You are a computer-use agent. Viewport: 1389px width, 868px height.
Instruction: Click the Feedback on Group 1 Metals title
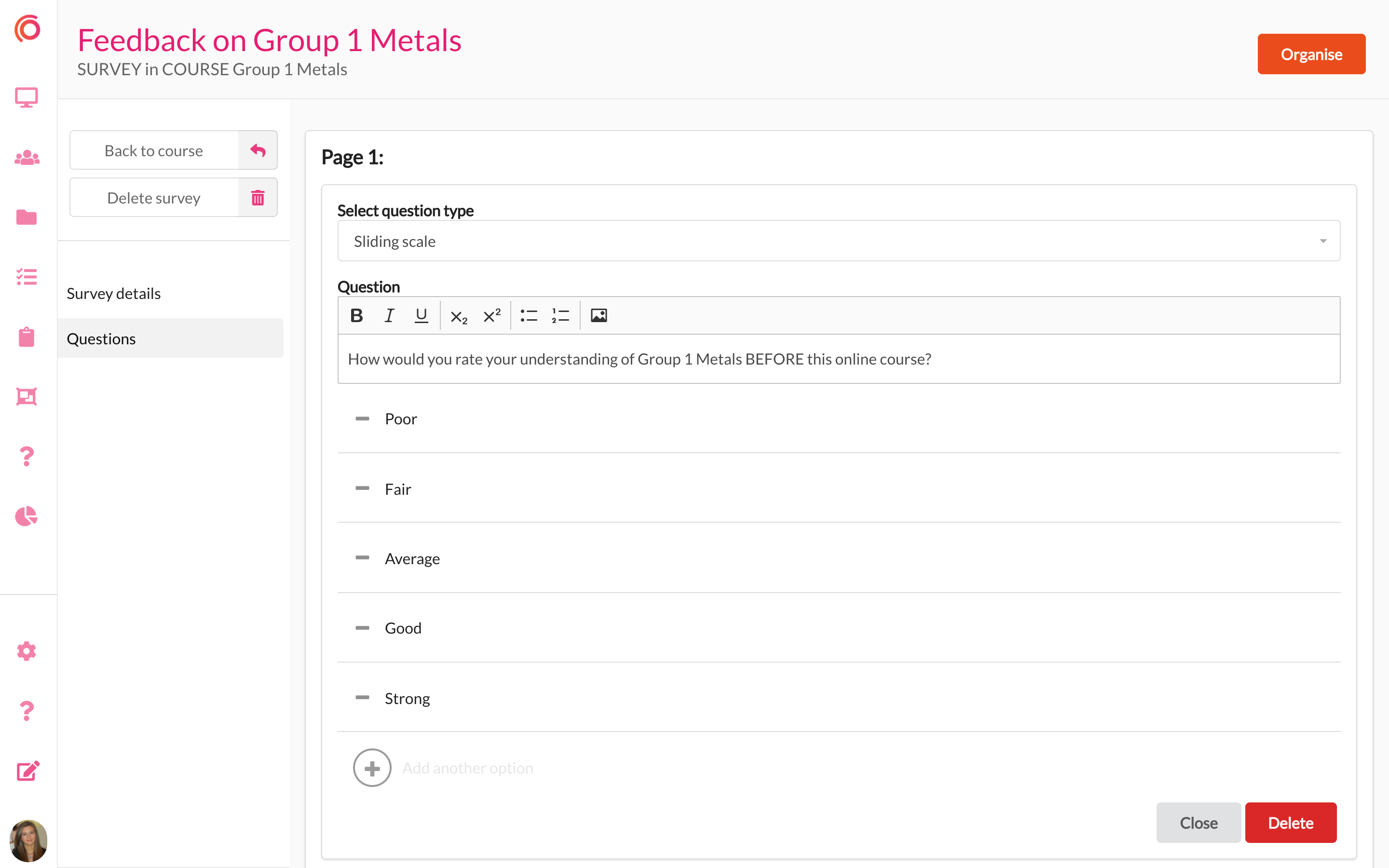pos(269,40)
